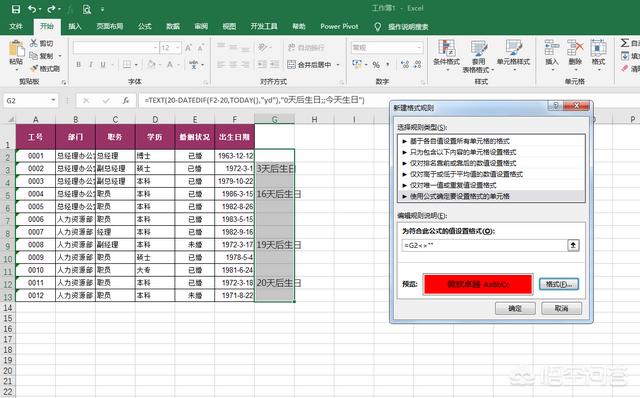This screenshot has width=640, height=398.
Task: Switch to the Page Layout (页面布局) tab
Action: (x=109, y=27)
